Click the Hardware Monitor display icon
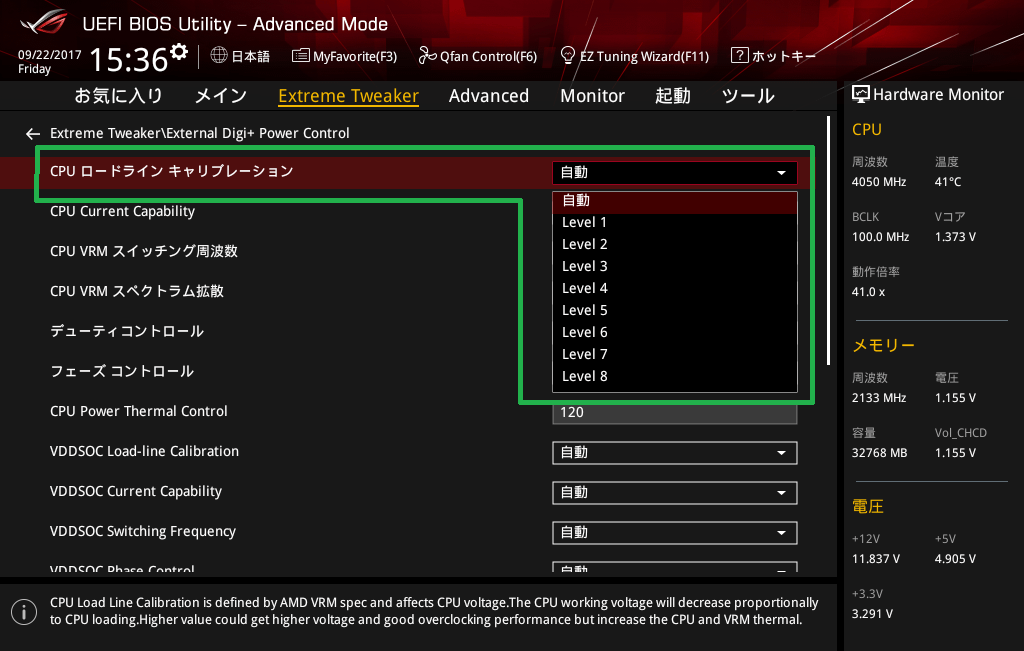This screenshot has height=651, width=1024. [x=861, y=95]
